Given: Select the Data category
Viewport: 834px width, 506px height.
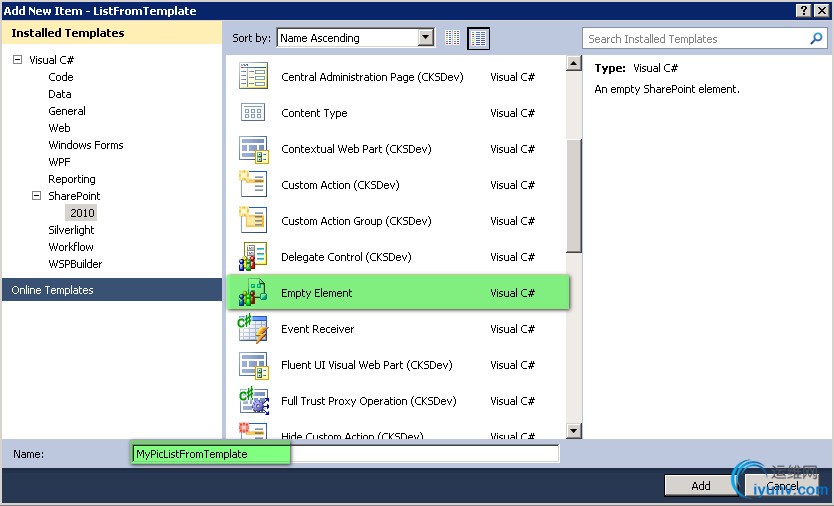Looking at the screenshot, I should [x=60, y=94].
